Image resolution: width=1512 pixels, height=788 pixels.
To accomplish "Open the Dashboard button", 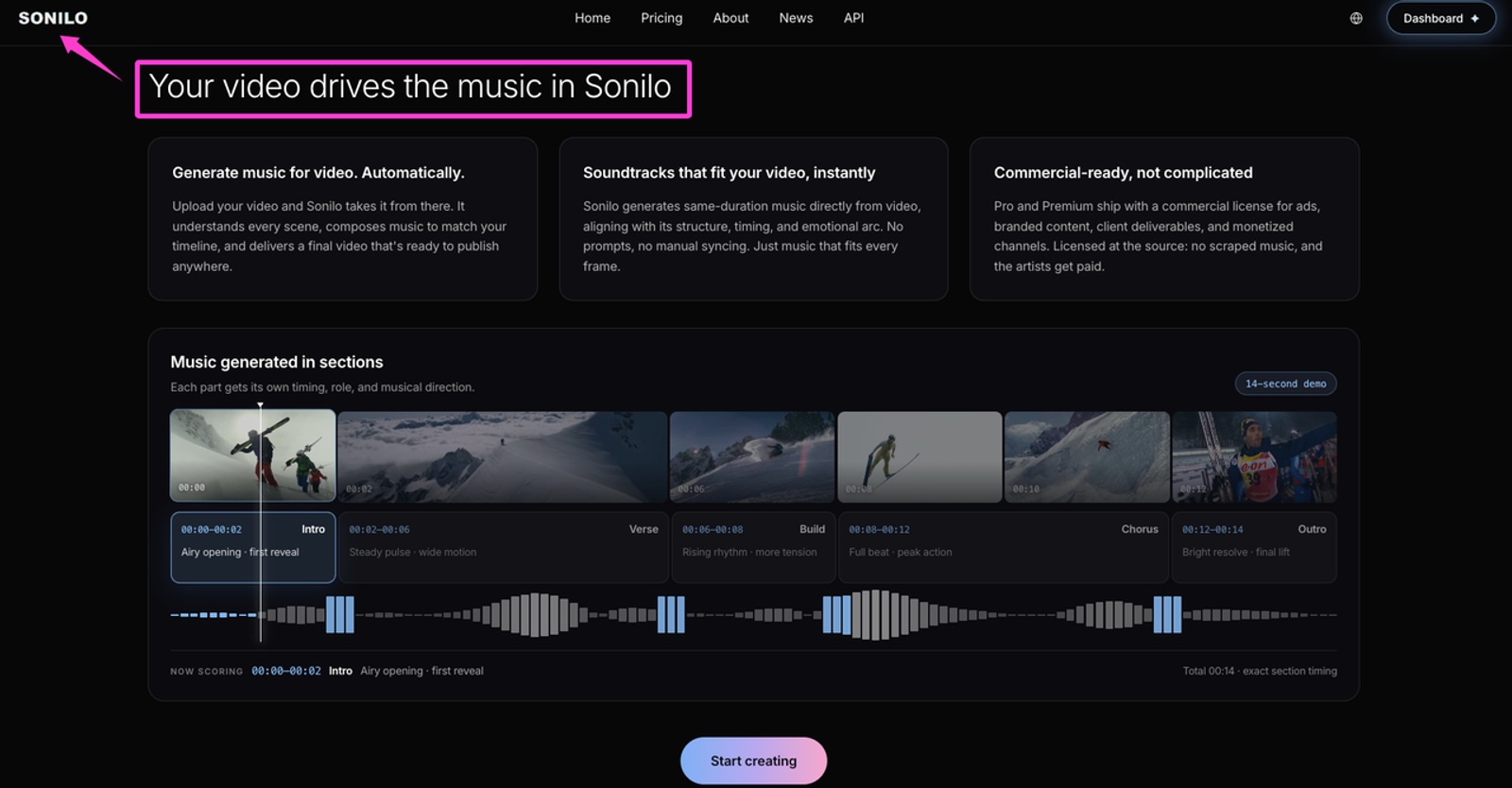I will click(x=1441, y=18).
